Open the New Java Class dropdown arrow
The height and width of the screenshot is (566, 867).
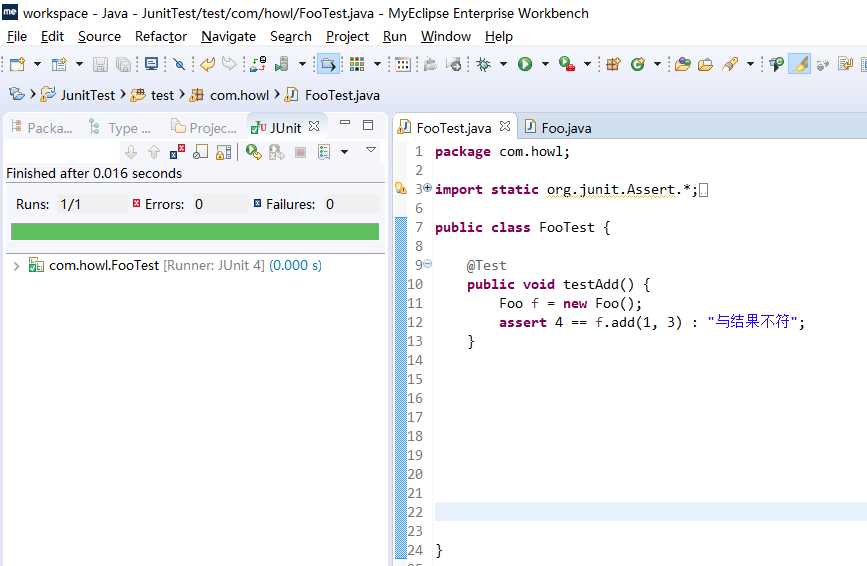[657, 64]
